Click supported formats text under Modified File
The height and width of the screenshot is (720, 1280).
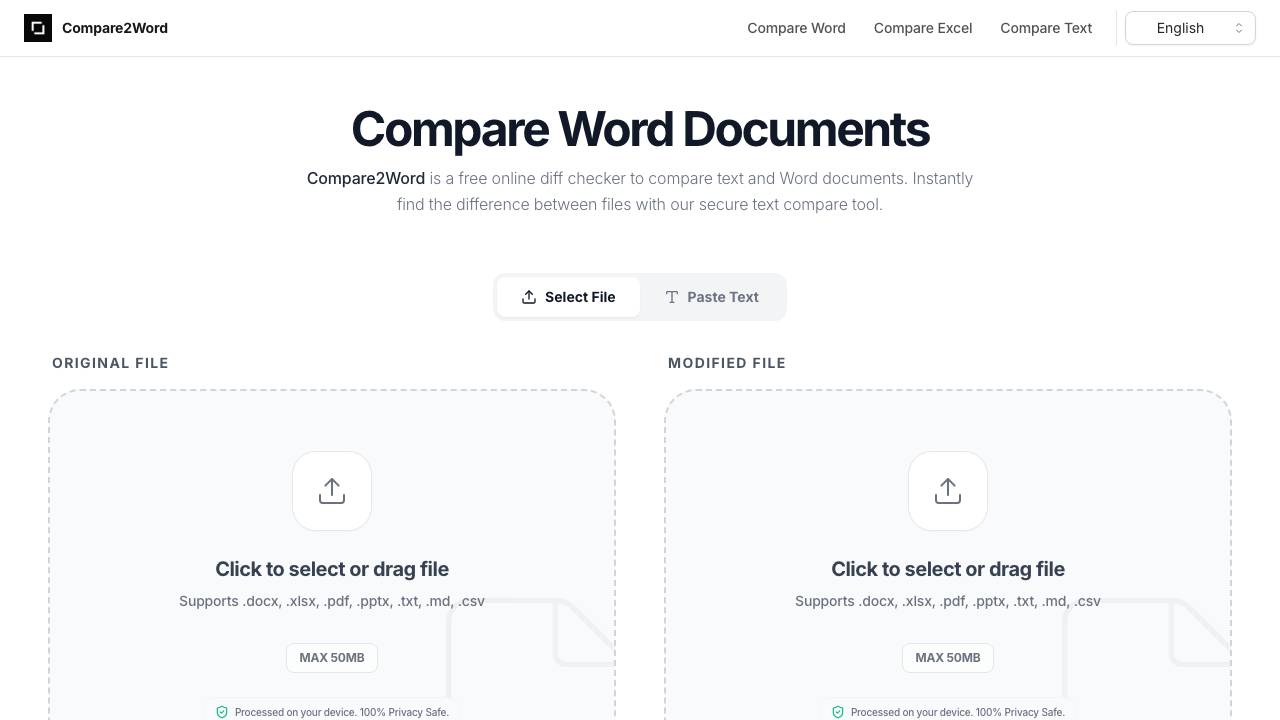(x=948, y=601)
